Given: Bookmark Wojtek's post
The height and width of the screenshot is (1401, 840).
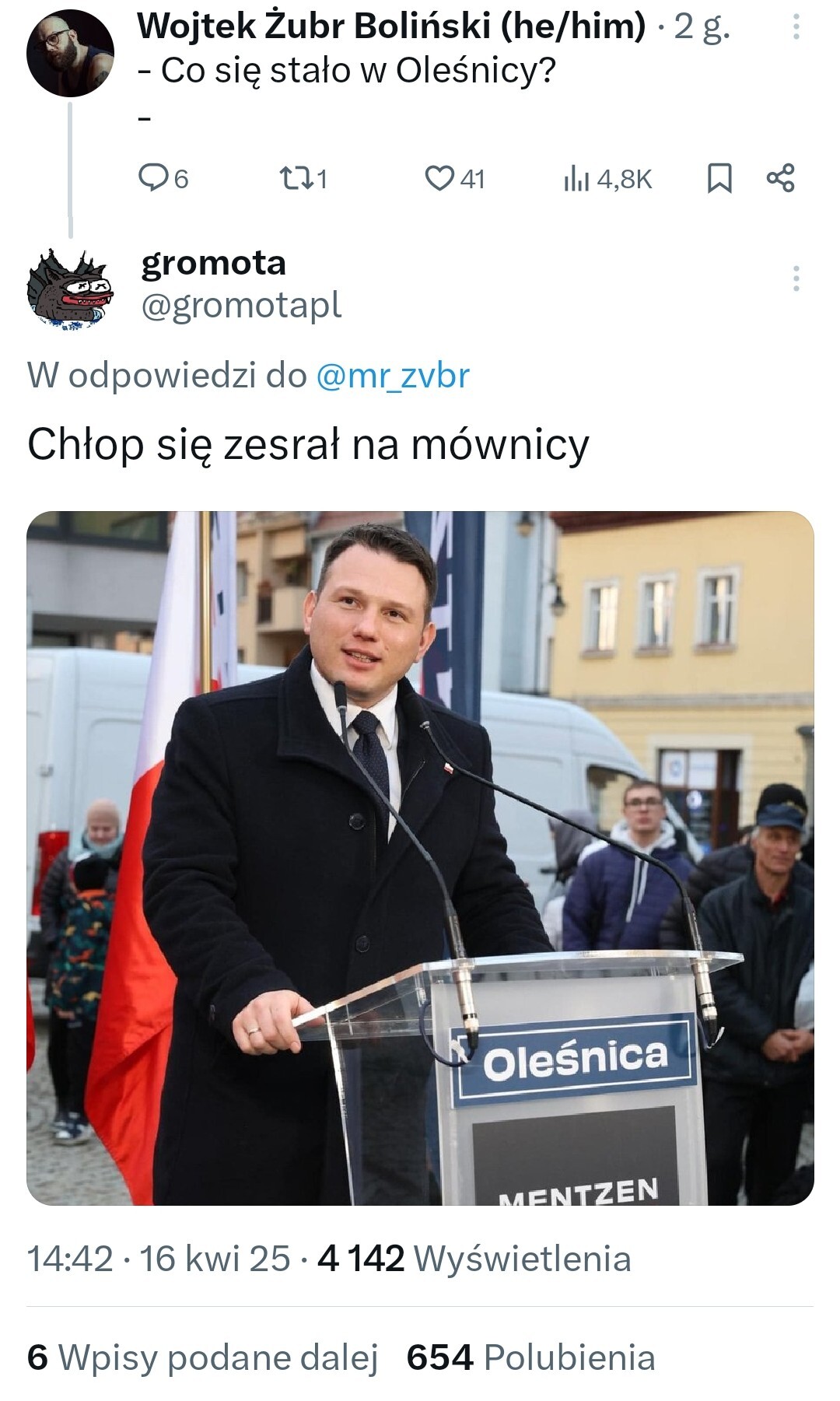Looking at the screenshot, I should coord(719,178).
